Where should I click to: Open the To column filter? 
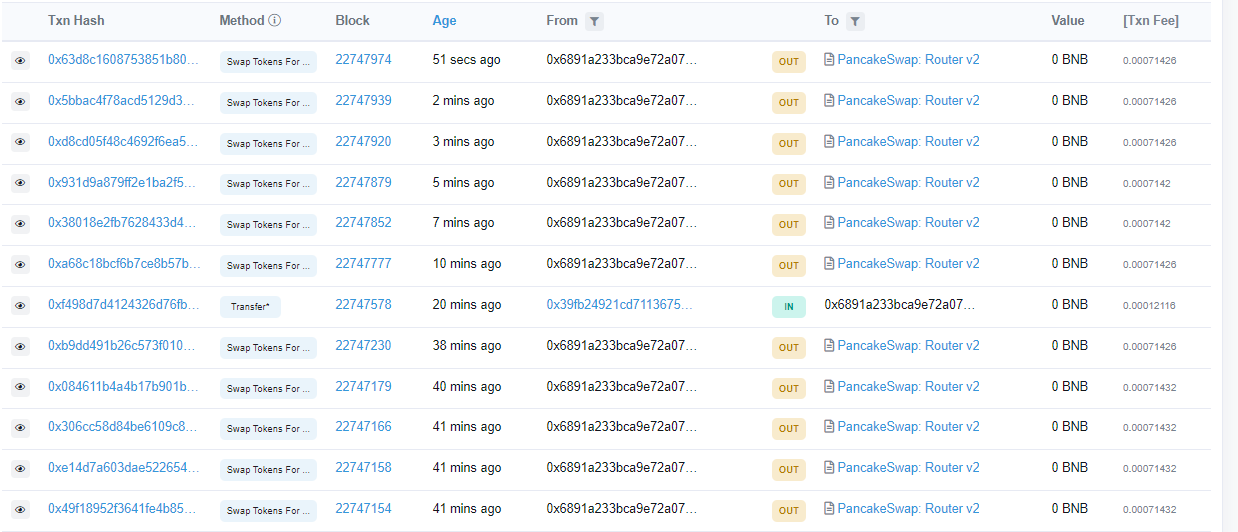[x=855, y=21]
